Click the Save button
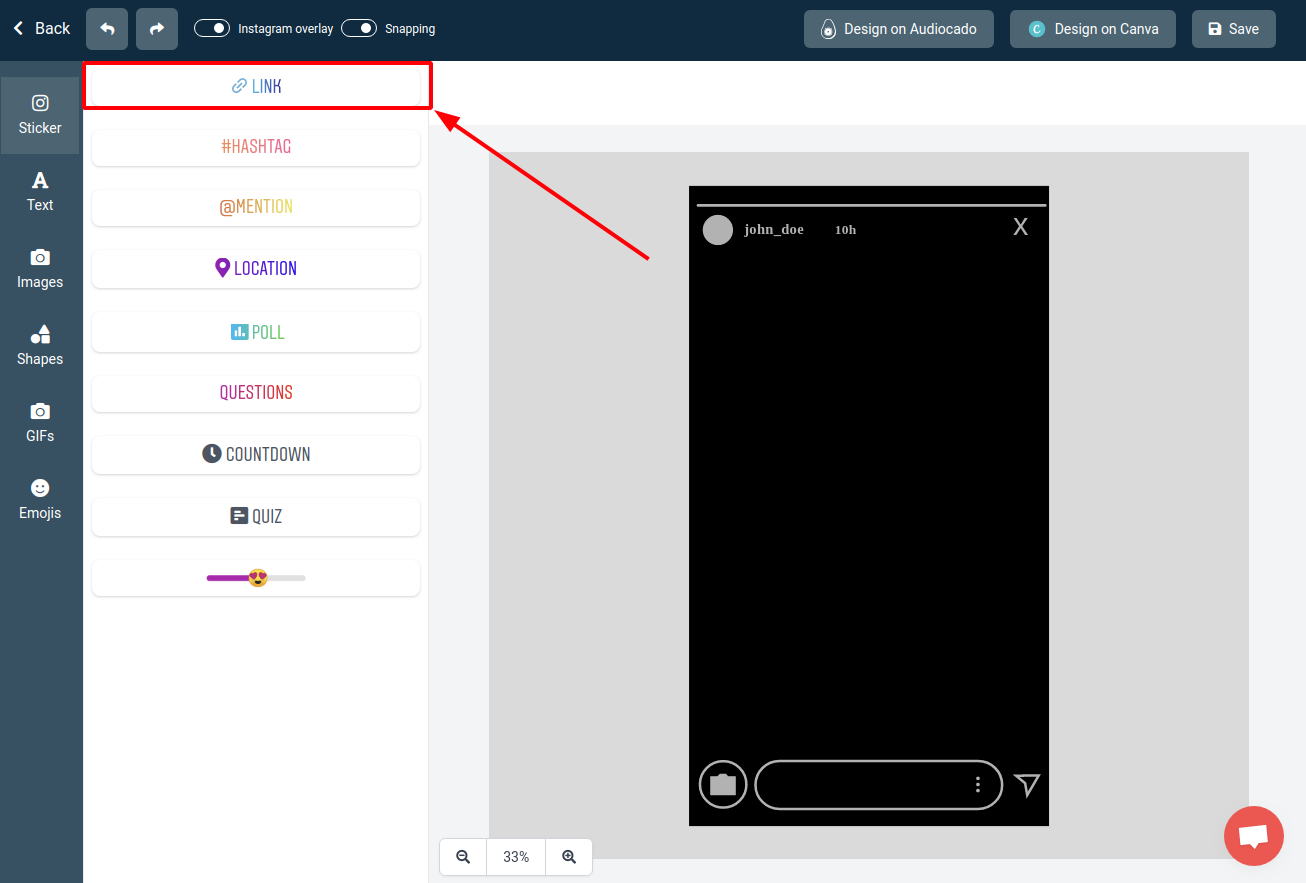This screenshot has width=1306, height=883. click(x=1233, y=29)
